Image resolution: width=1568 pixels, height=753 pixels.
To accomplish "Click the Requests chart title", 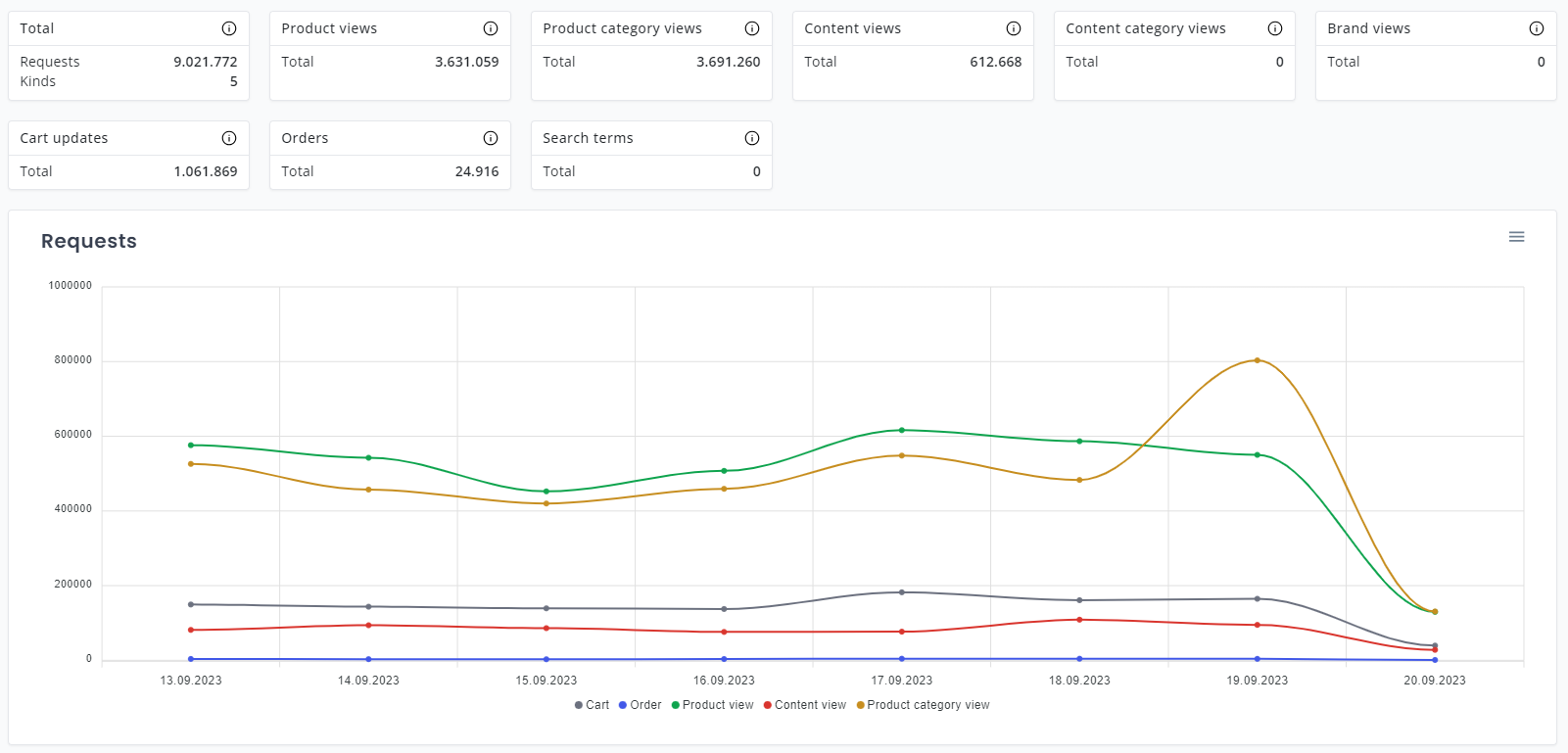I will (89, 242).
